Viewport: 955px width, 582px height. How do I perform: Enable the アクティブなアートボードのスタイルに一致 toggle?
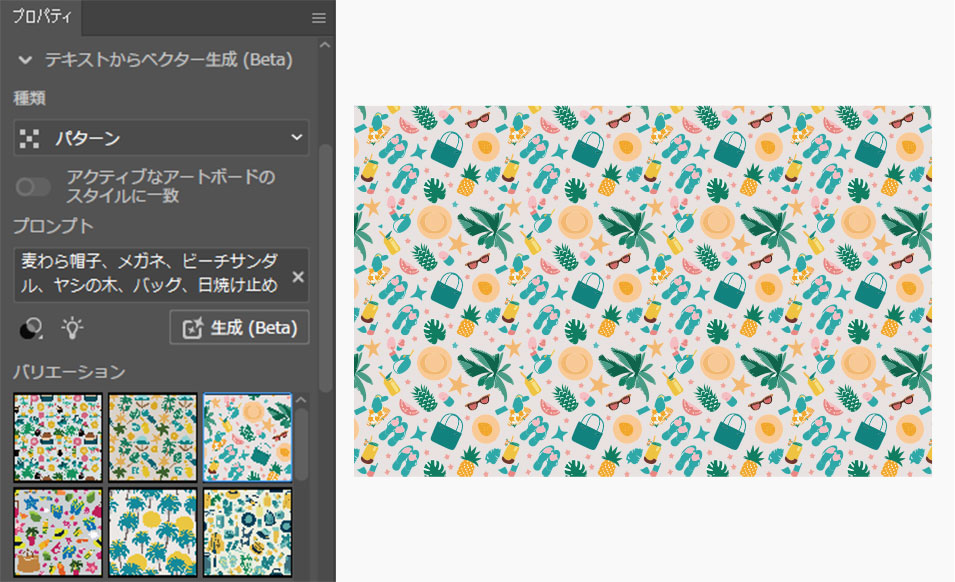33,187
